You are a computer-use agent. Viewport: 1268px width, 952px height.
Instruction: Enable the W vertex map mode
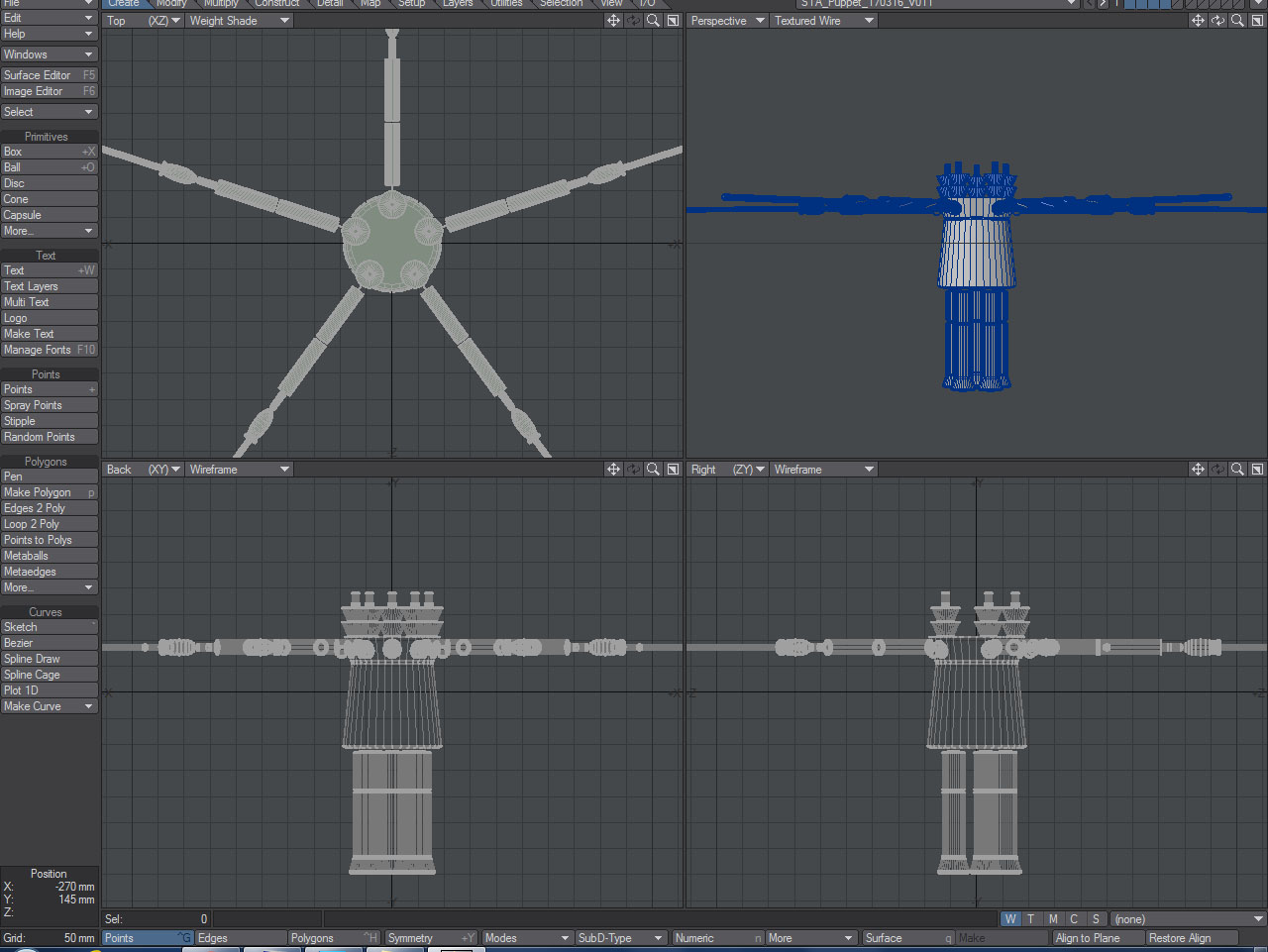pos(1010,918)
